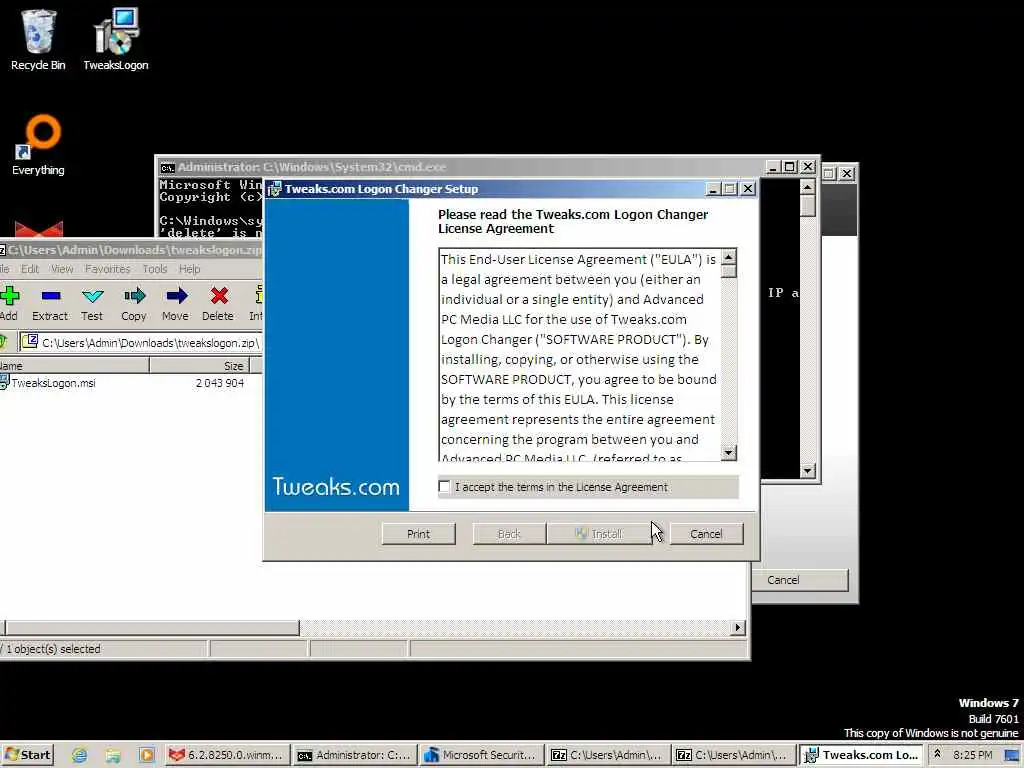Click the Copy icon in 7-Zip
The width and height of the screenshot is (1024, 768).
pos(134,304)
